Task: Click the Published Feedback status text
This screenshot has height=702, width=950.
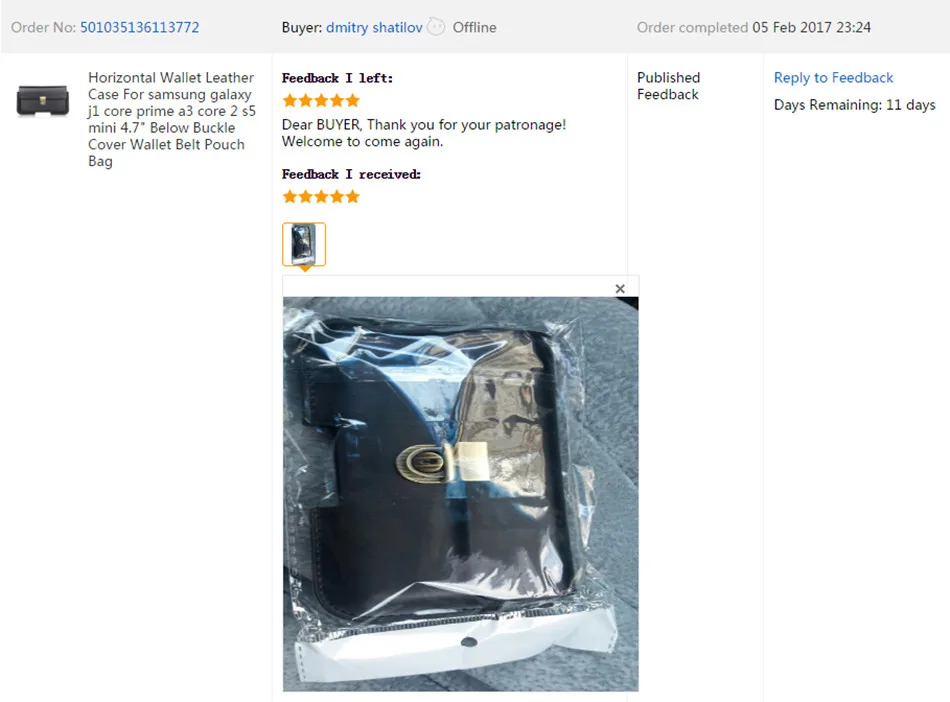Action: [668, 86]
